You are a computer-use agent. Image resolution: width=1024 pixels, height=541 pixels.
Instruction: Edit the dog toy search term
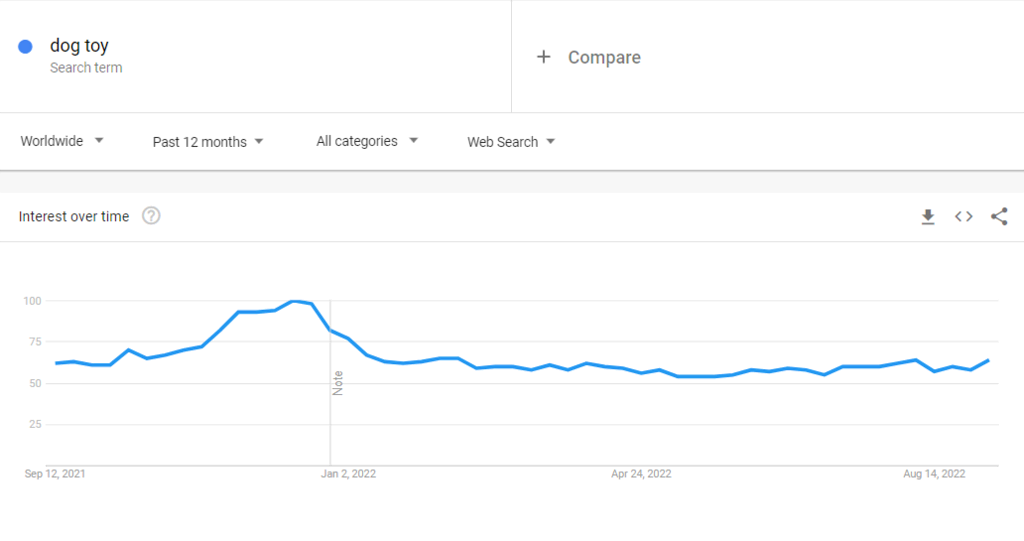point(79,46)
